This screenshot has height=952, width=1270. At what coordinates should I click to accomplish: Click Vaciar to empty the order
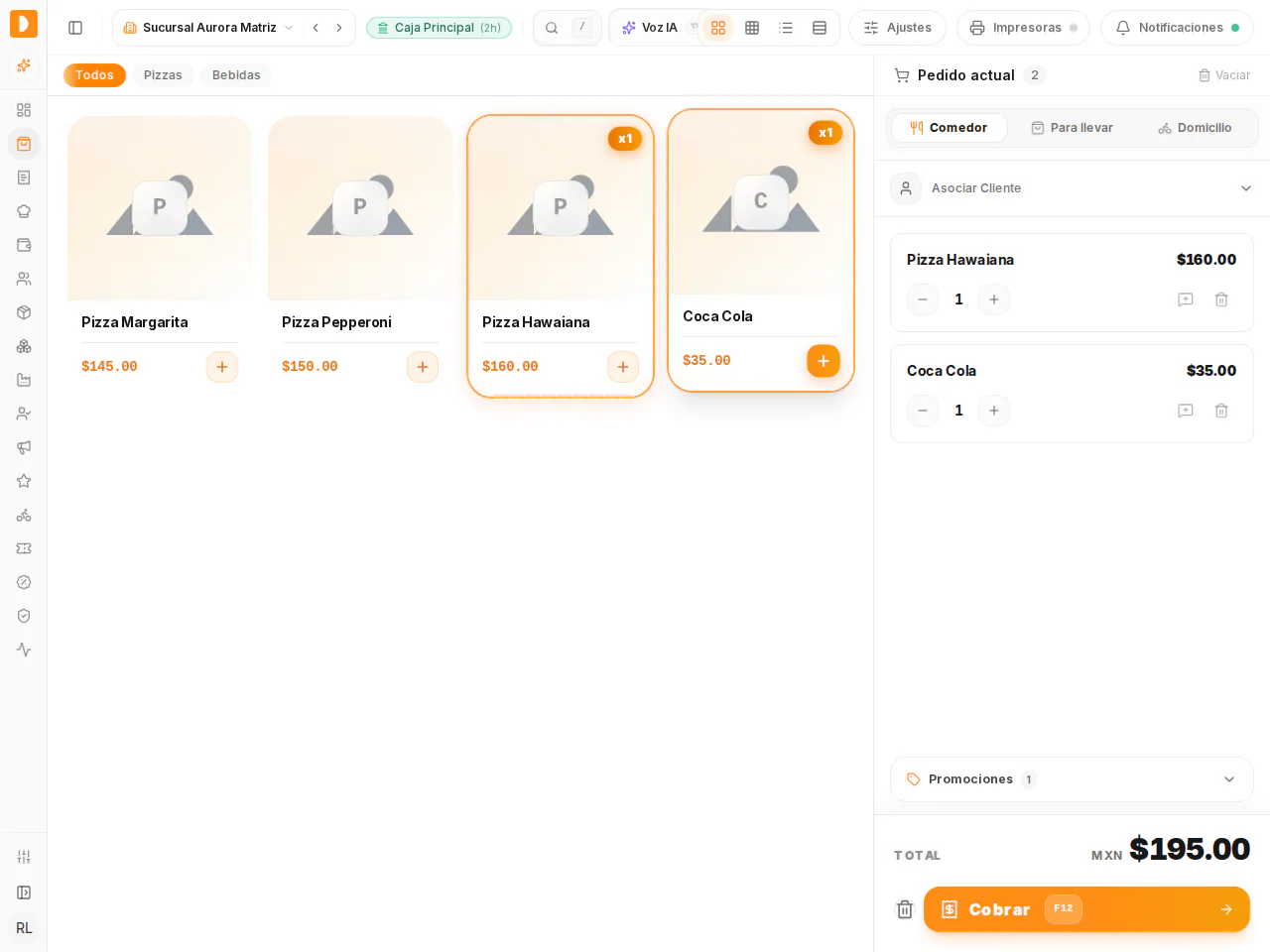click(x=1224, y=75)
